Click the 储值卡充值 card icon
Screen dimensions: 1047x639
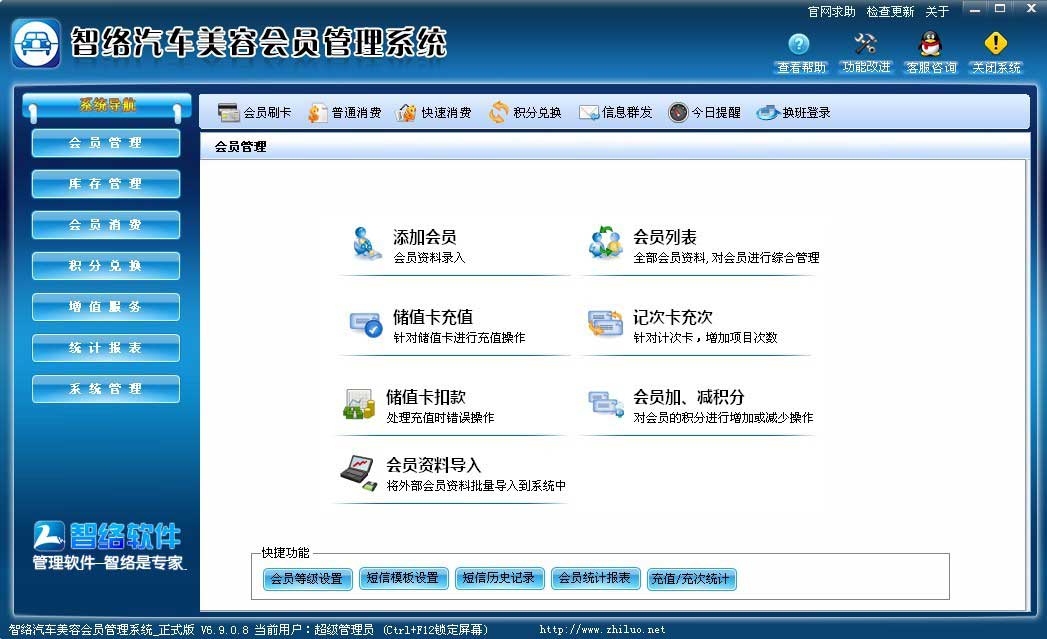click(366, 325)
